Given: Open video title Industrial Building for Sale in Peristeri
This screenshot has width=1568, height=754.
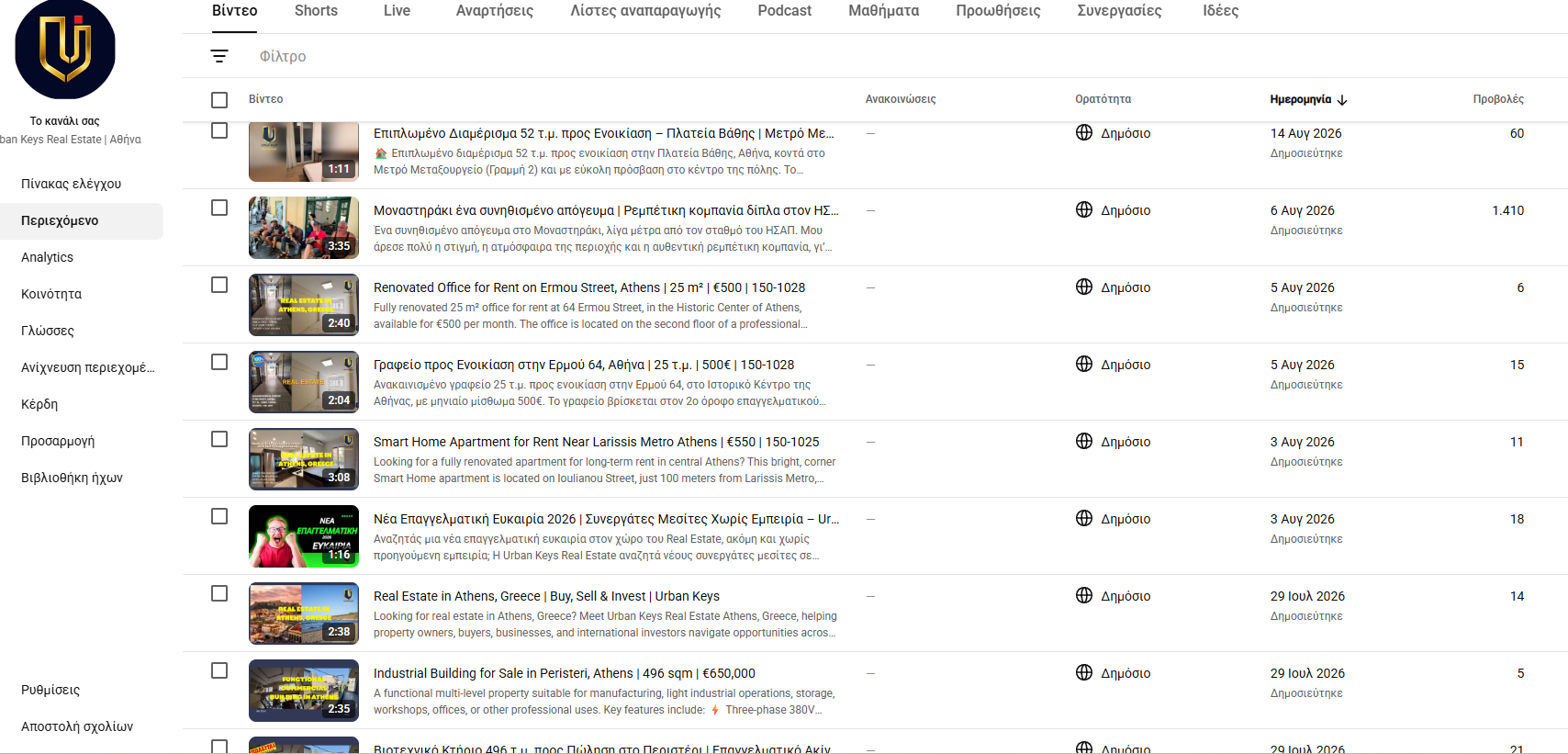Looking at the screenshot, I should pyautogui.click(x=565, y=673).
